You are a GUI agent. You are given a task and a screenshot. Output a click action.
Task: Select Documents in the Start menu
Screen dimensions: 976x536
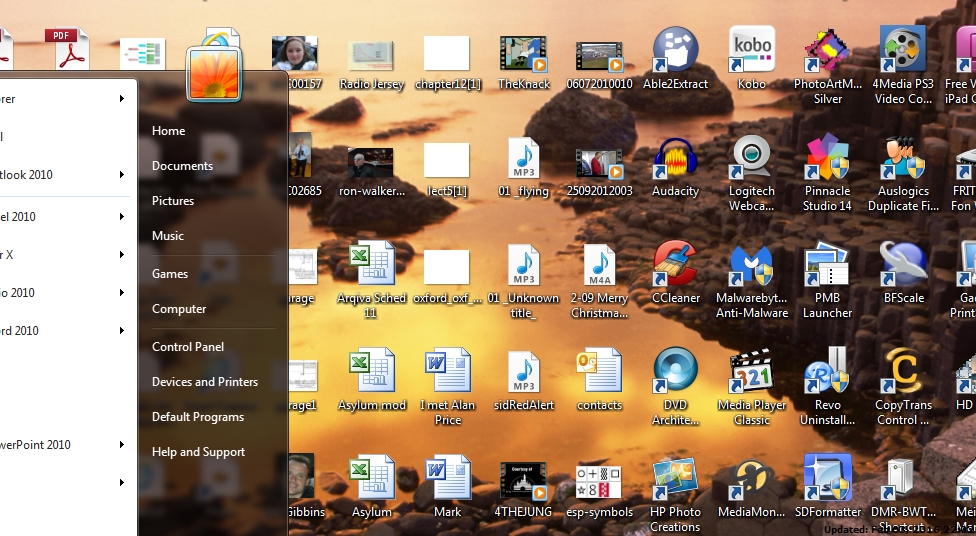pyautogui.click(x=182, y=166)
